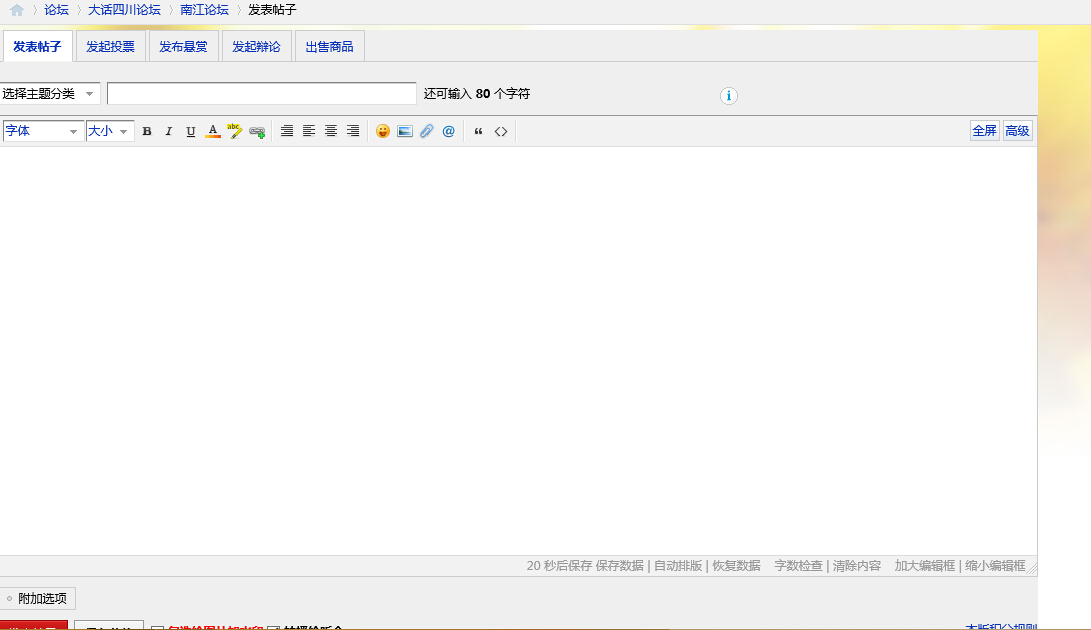This screenshot has width=1091, height=630.
Task: Click the underline toolbar icon
Action: click(191, 131)
